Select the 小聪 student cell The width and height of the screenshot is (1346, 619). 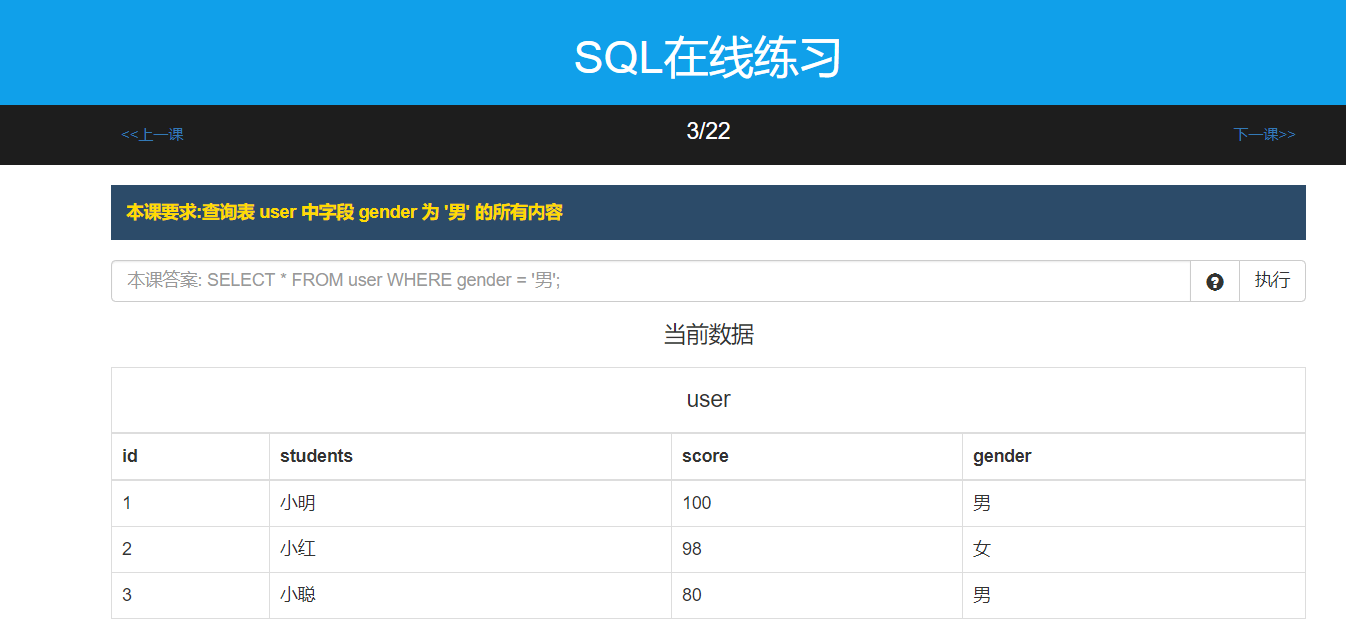(x=298, y=595)
